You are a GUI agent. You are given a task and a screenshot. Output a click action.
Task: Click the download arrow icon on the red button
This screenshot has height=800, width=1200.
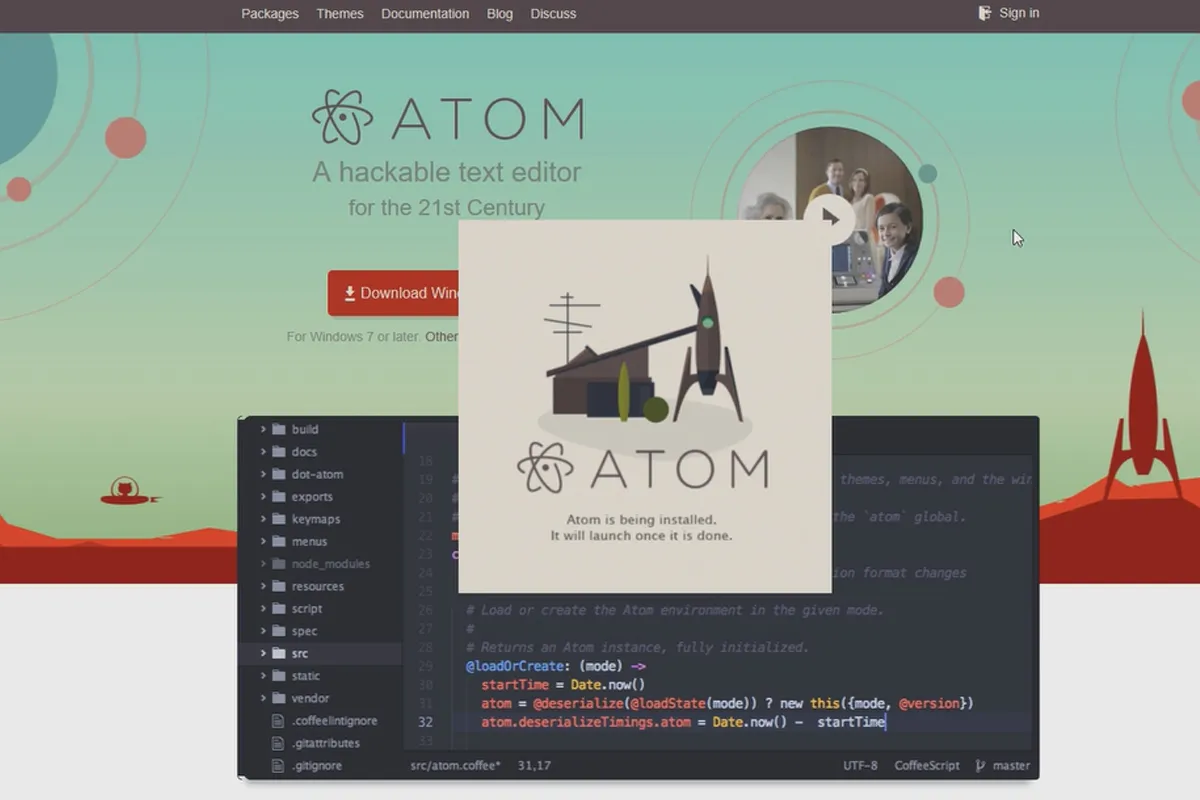point(350,293)
